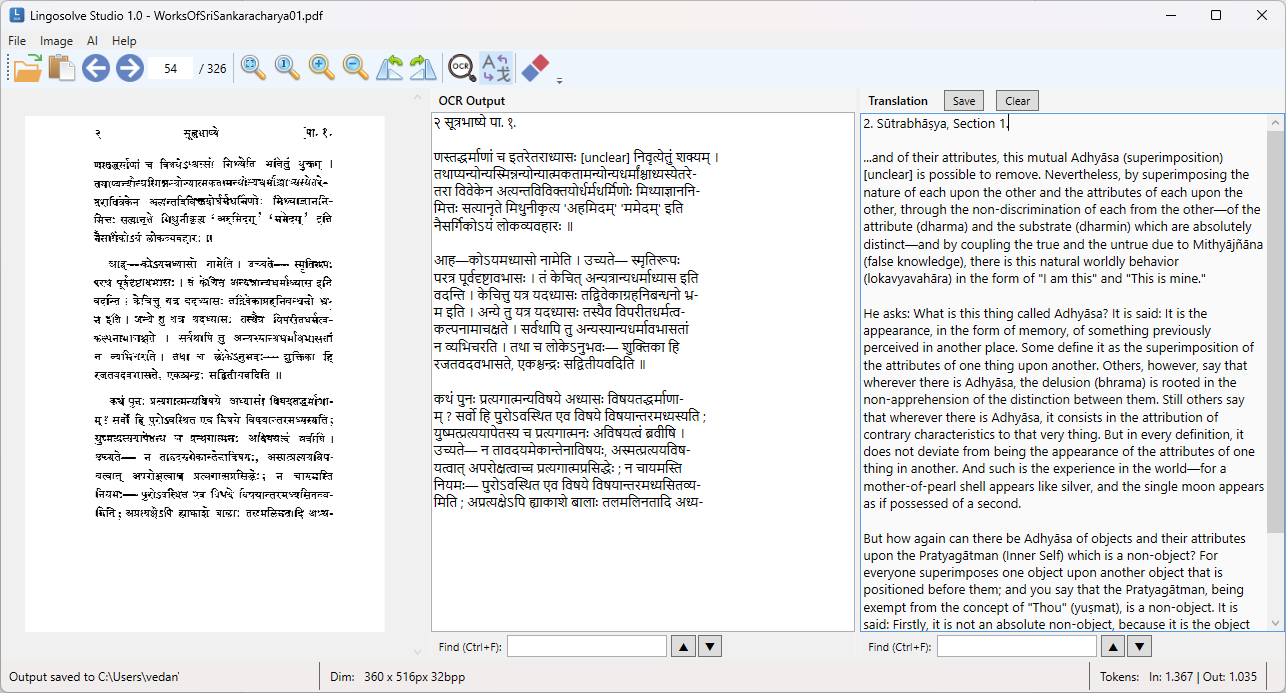Click the image panel top collapse chevron
This screenshot has height=693, width=1286.
[419, 97]
